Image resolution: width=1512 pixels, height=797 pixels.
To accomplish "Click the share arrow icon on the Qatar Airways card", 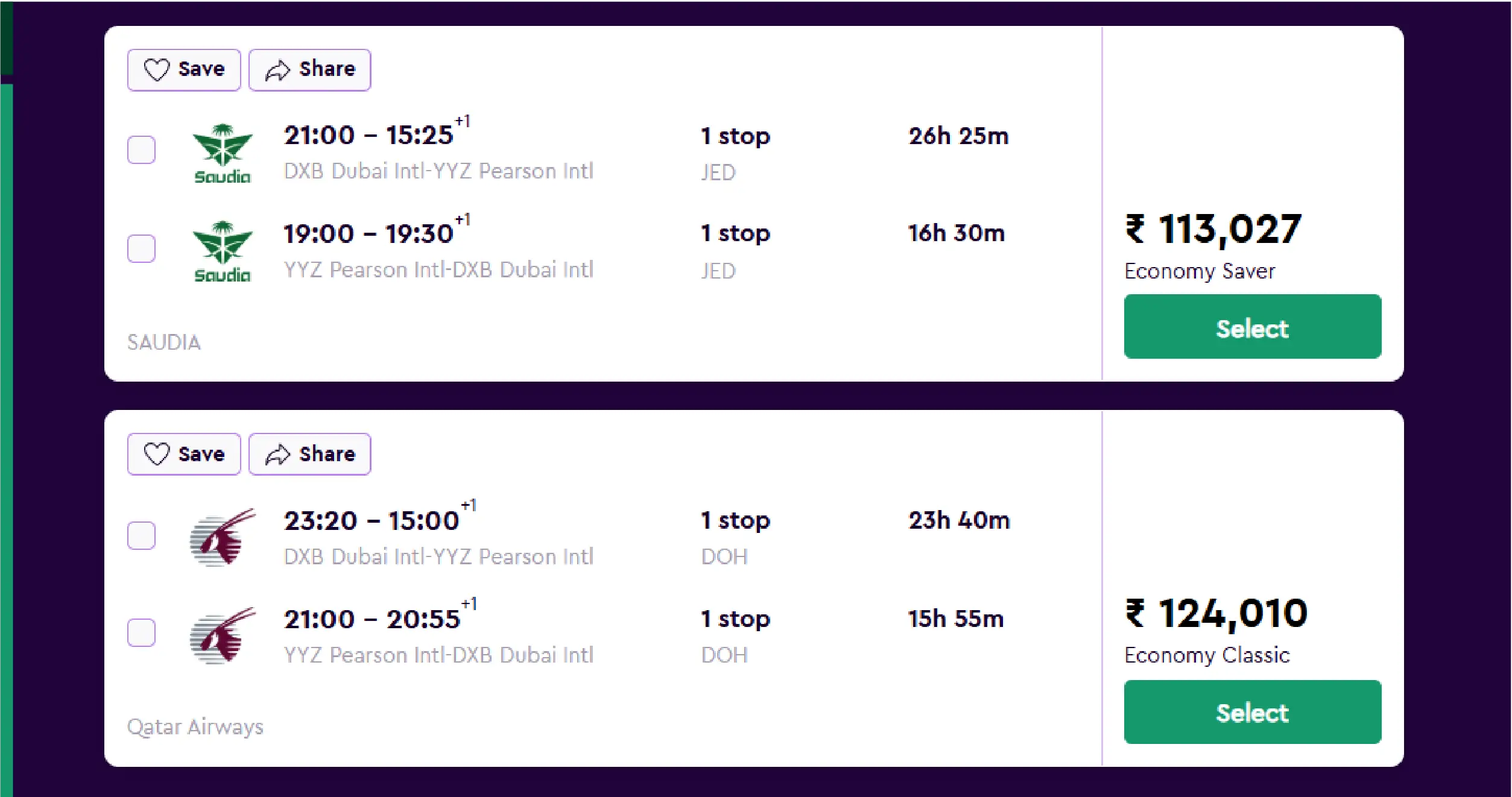I will [277, 453].
